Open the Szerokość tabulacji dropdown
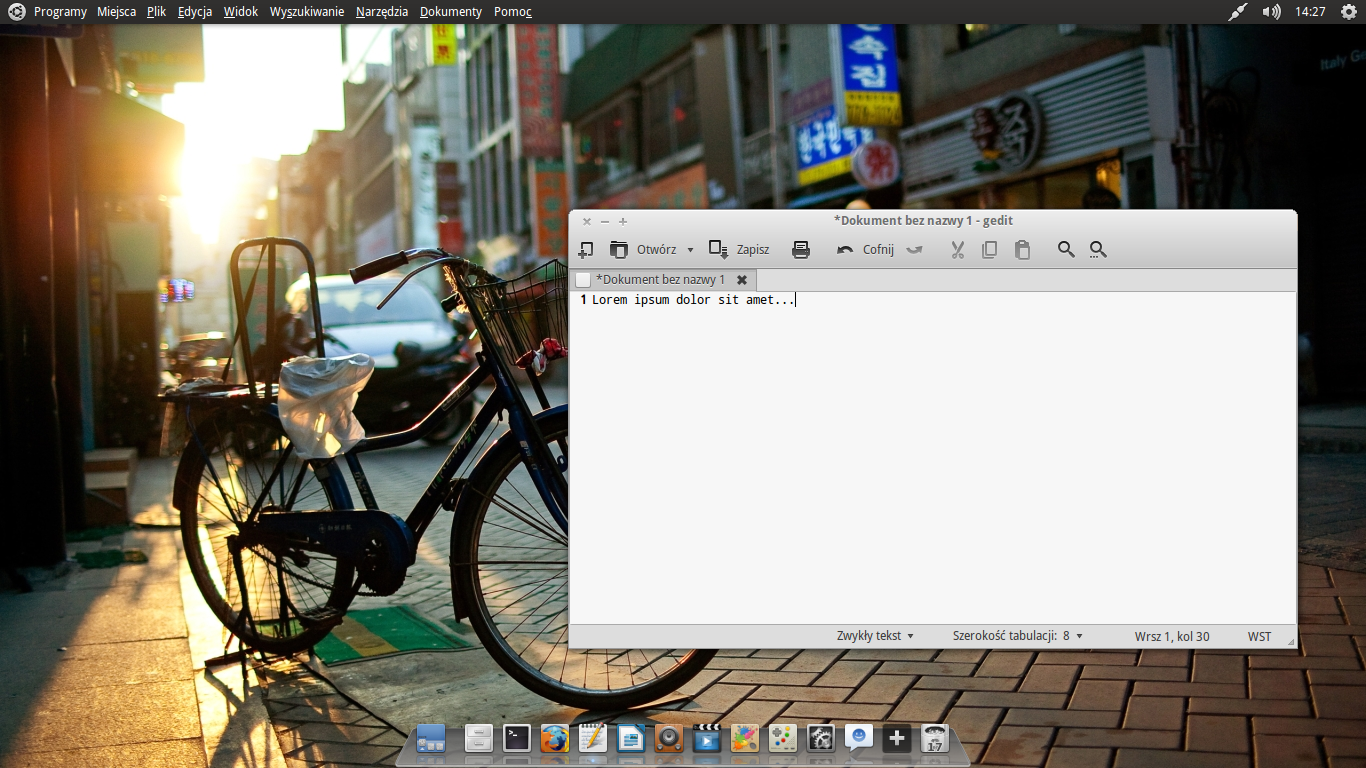Screen dimensions: 1366x768 click(1018, 636)
